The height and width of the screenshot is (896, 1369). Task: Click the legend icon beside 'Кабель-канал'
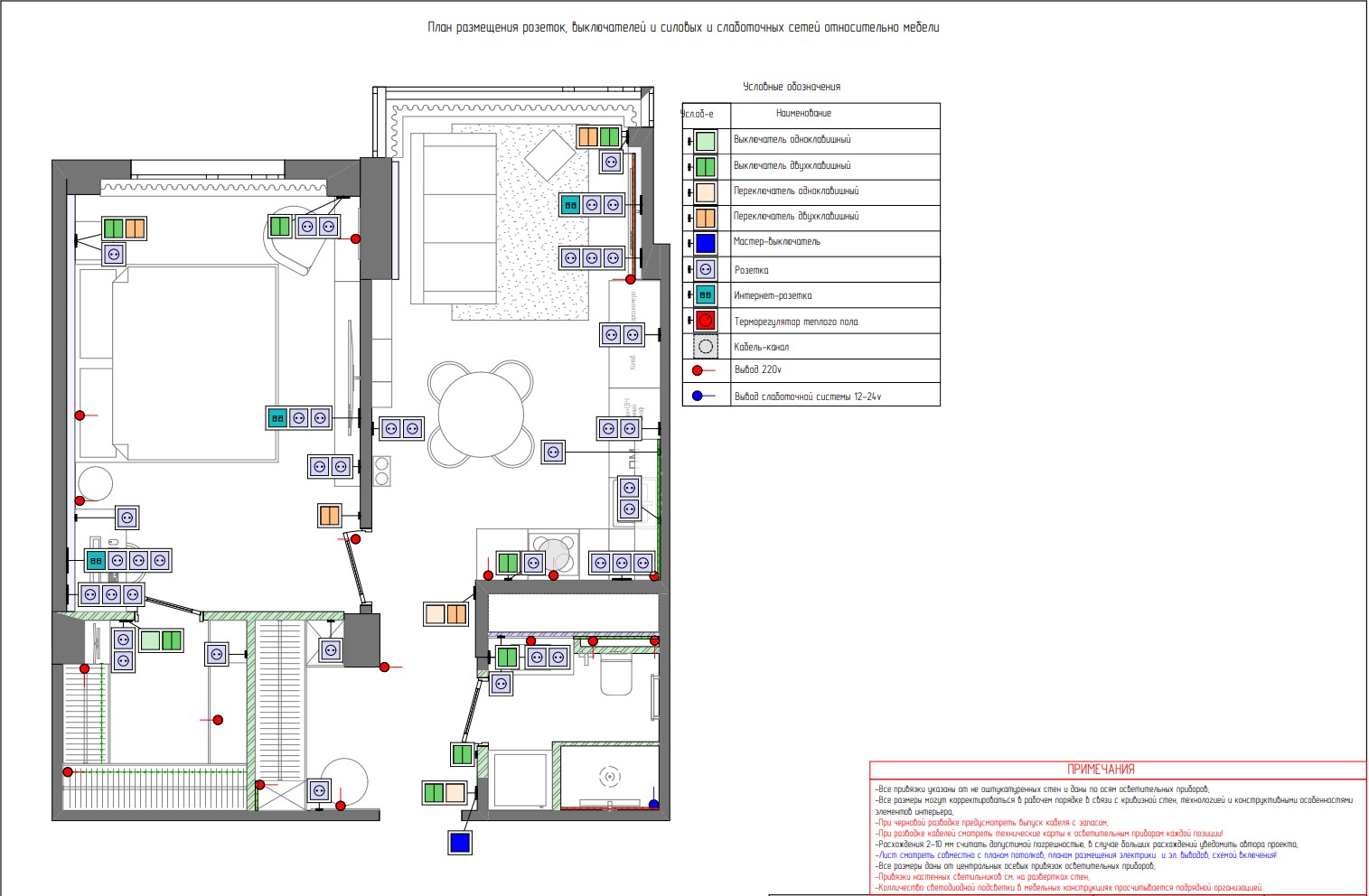click(x=706, y=346)
